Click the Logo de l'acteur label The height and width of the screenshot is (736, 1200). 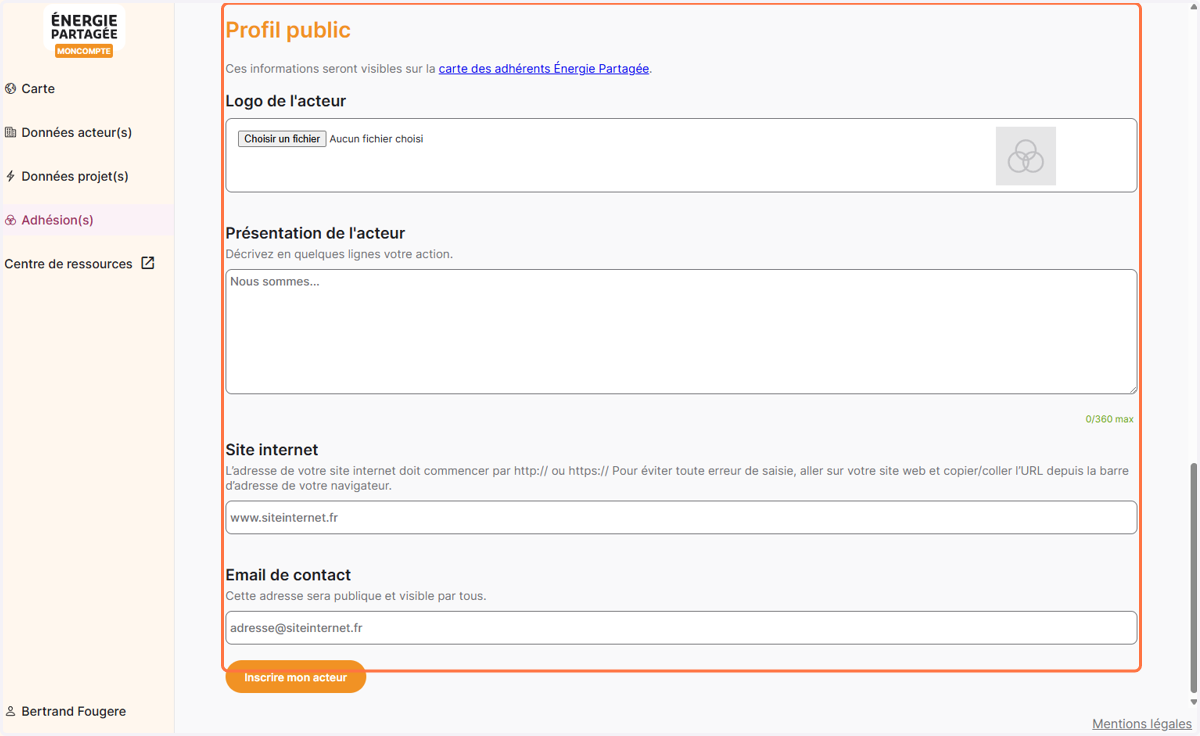[286, 101]
